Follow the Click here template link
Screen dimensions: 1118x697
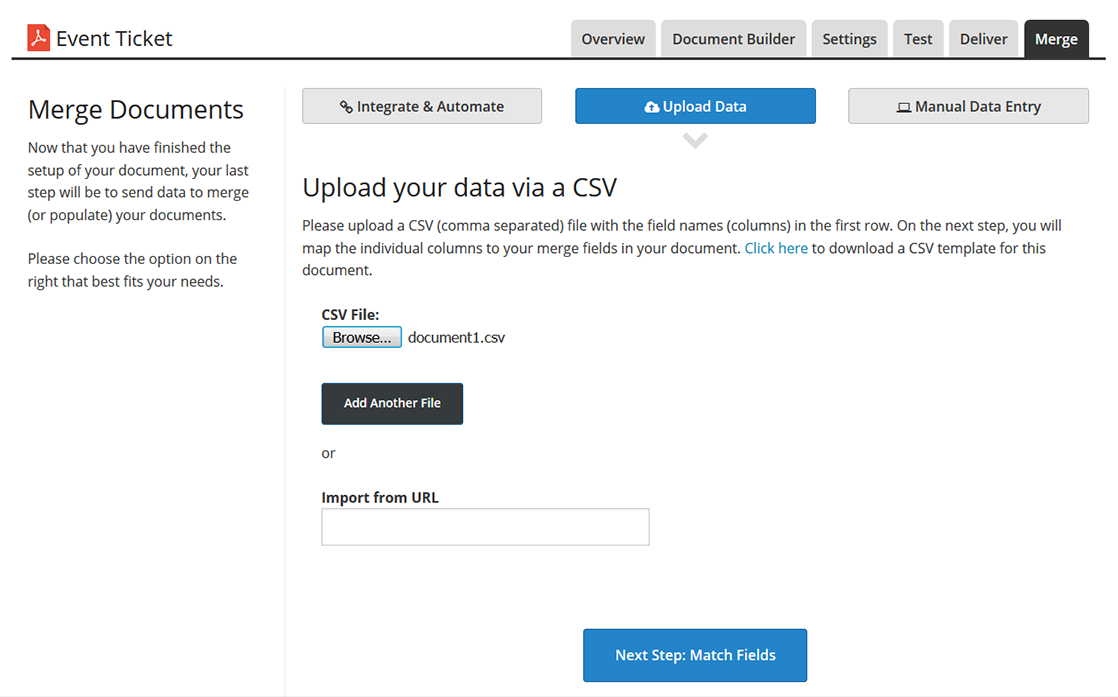[776, 248]
